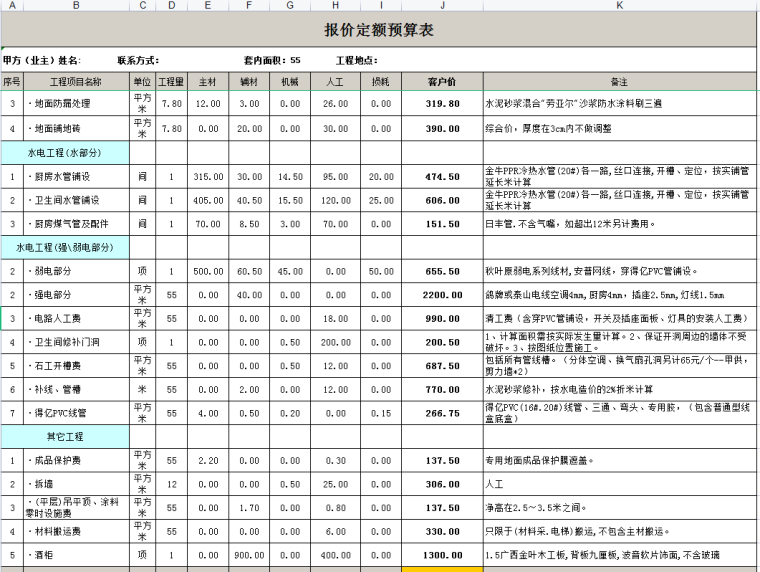760x572 pixels.
Task: Select column header E
Action: point(208,5)
